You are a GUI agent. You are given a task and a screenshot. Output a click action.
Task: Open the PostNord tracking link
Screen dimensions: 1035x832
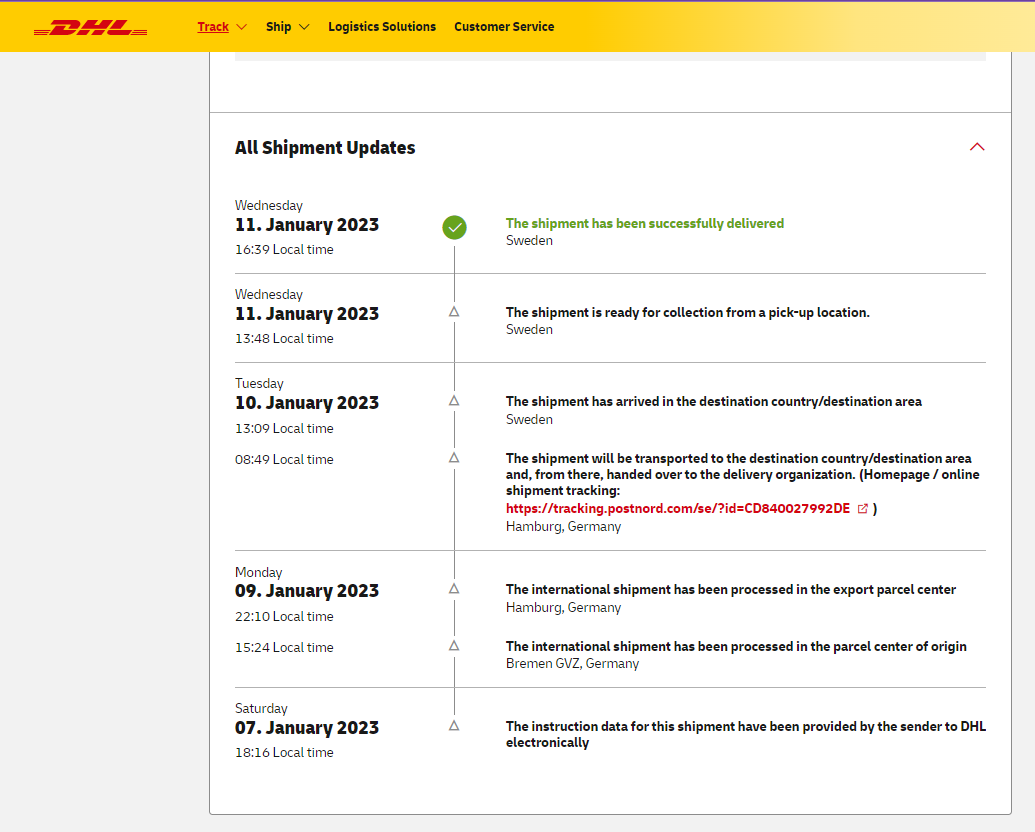(677, 508)
